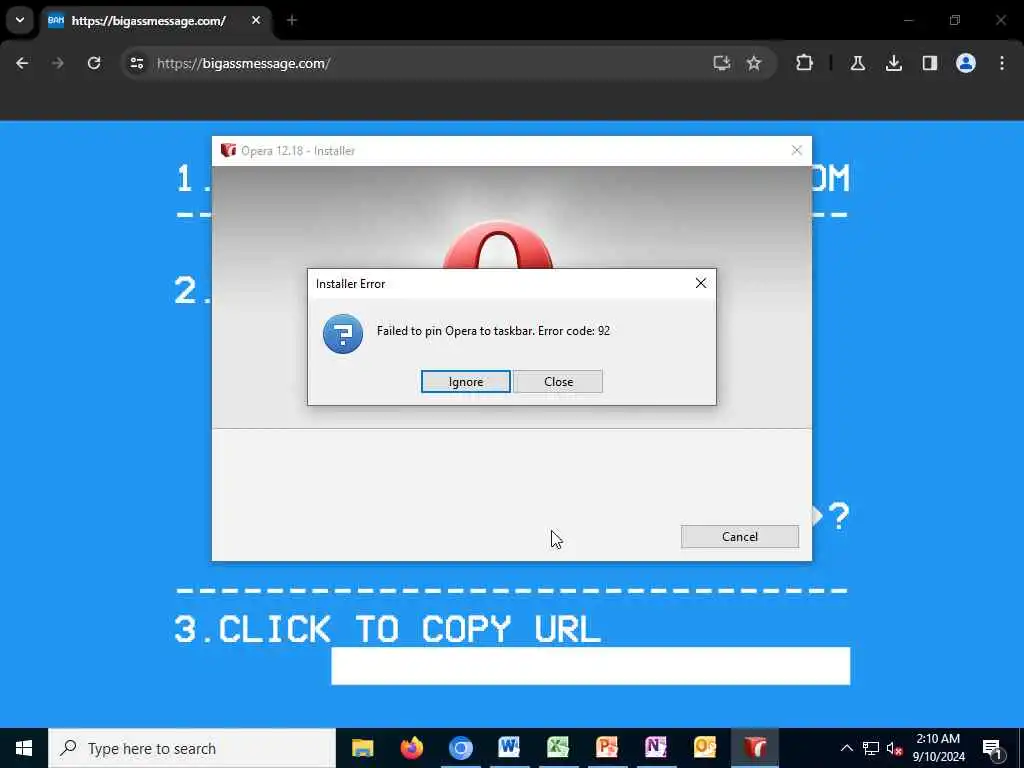Switch to Chrome in the taskbar
The height and width of the screenshot is (768, 1024).
[460, 748]
